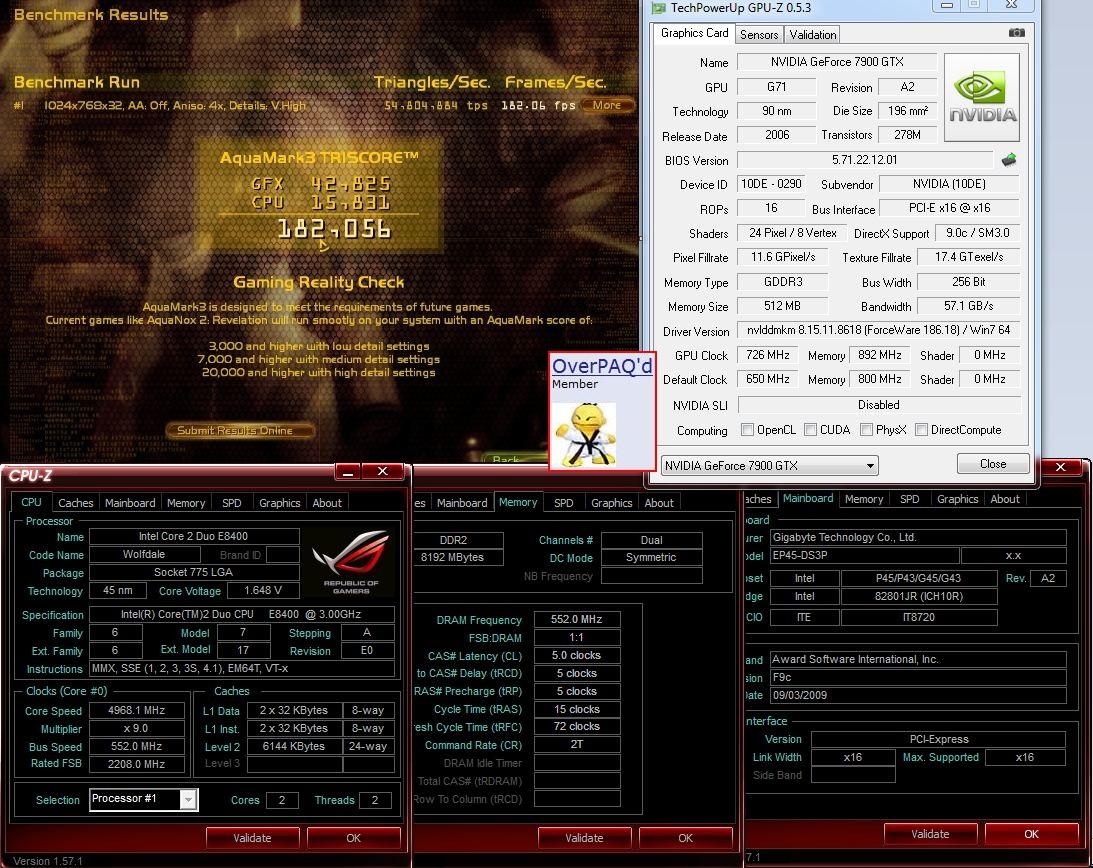Open the Graphics tab in right CPU-Z window
The width and height of the screenshot is (1093, 868).
click(x=957, y=498)
